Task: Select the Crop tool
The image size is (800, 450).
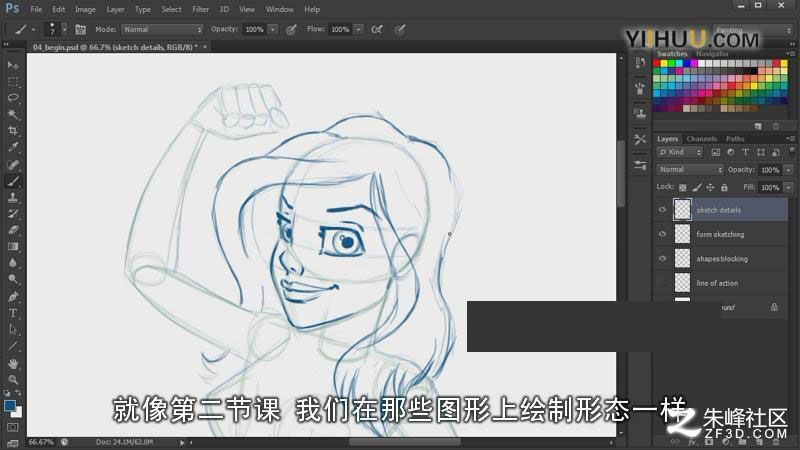Action: click(13, 131)
